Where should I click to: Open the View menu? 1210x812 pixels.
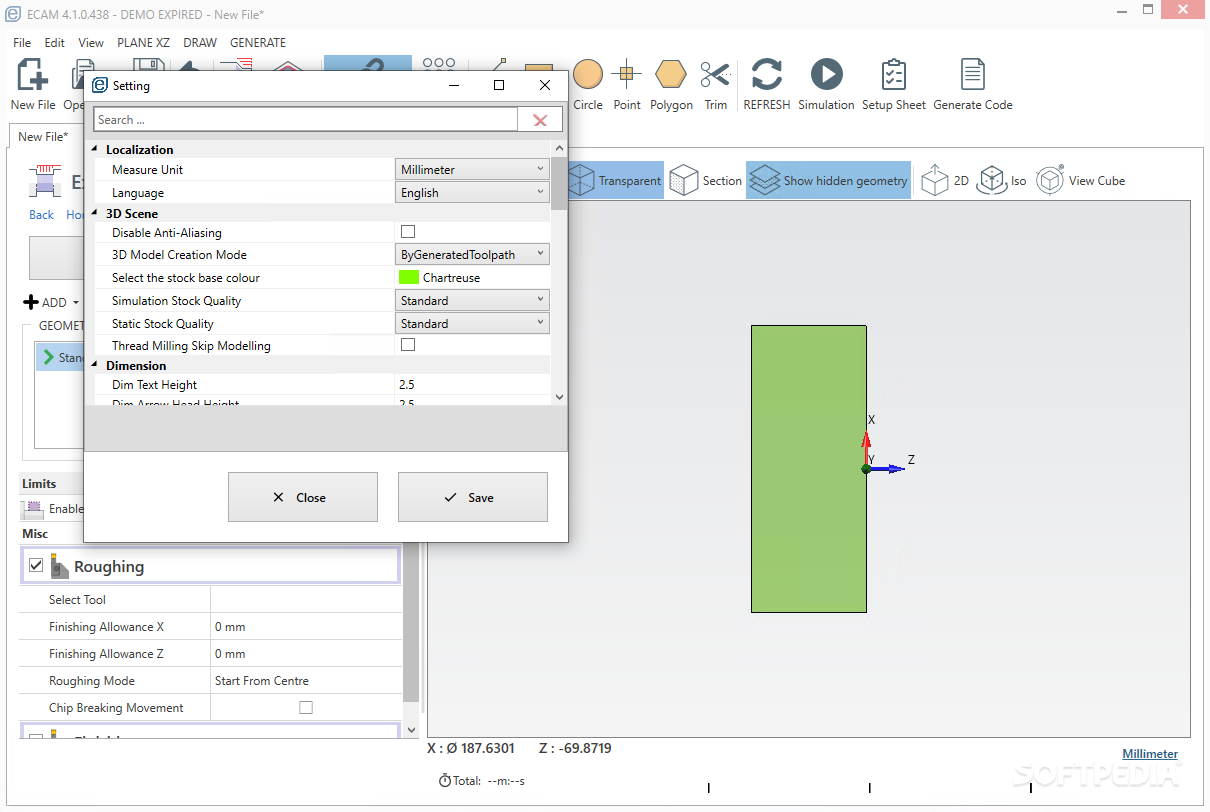[91, 43]
